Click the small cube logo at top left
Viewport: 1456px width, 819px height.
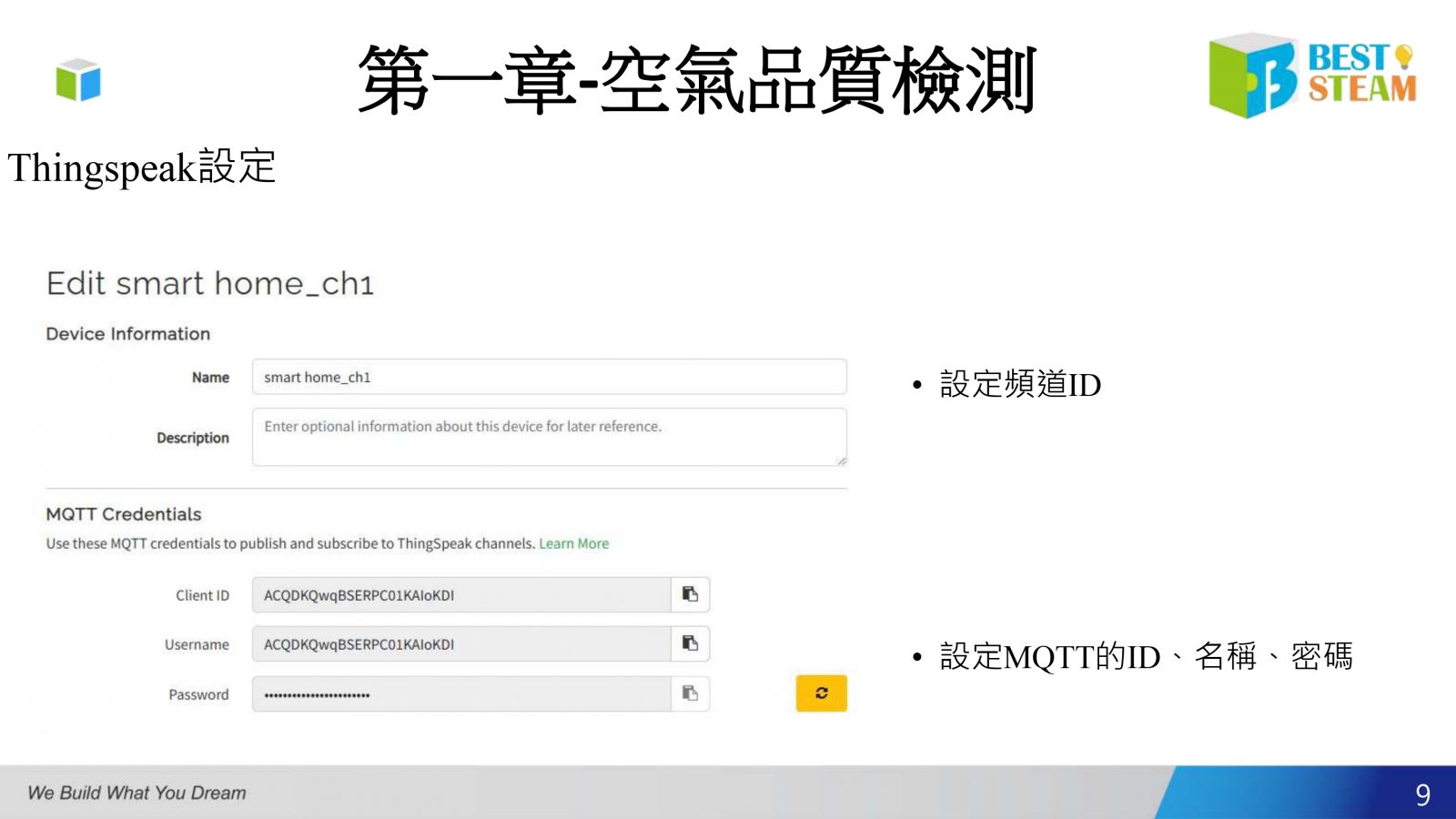click(x=78, y=80)
